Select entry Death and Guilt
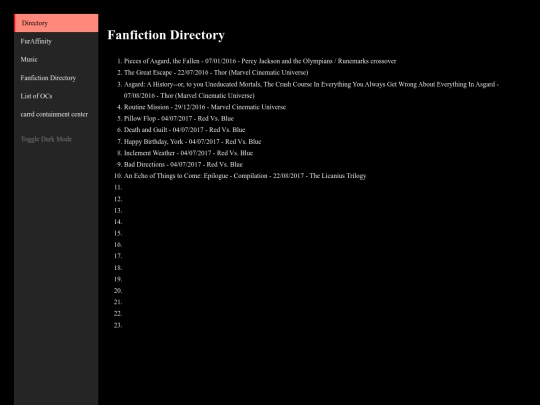 pos(185,129)
